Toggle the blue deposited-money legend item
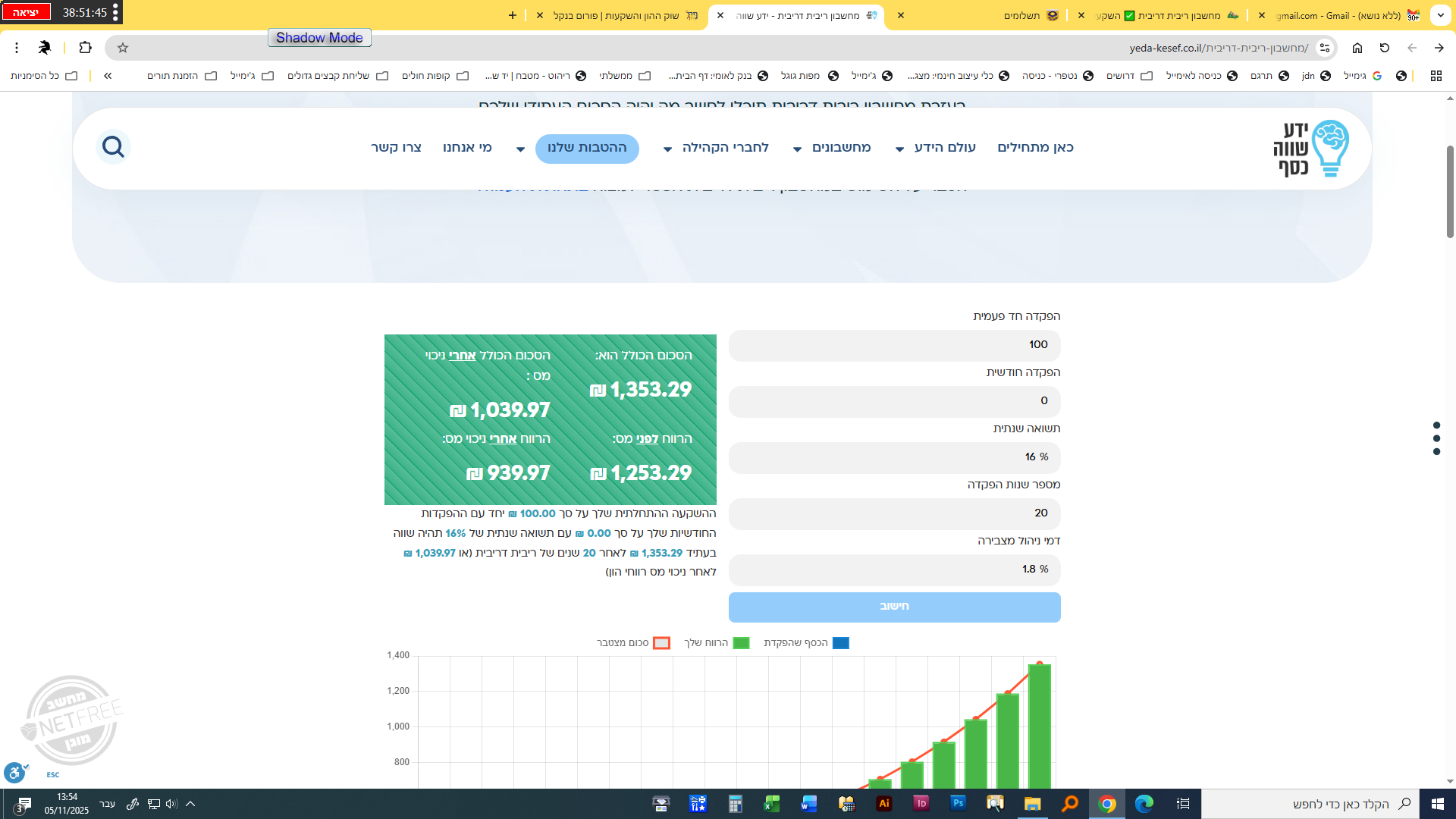The image size is (1456, 819). (806, 643)
